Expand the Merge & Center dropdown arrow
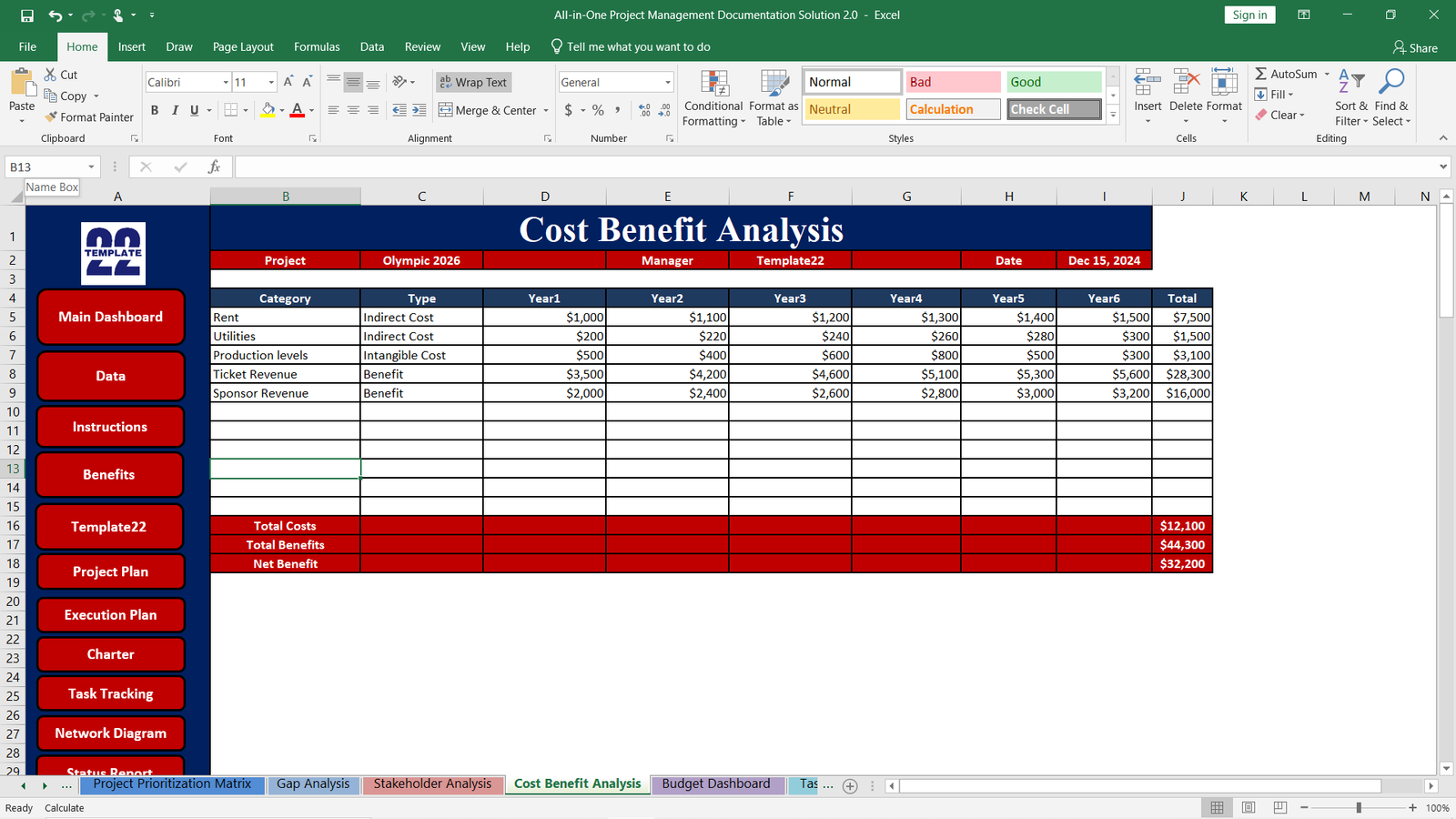Viewport: 1456px width, 819px height. pyautogui.click(x=546, y=110)
